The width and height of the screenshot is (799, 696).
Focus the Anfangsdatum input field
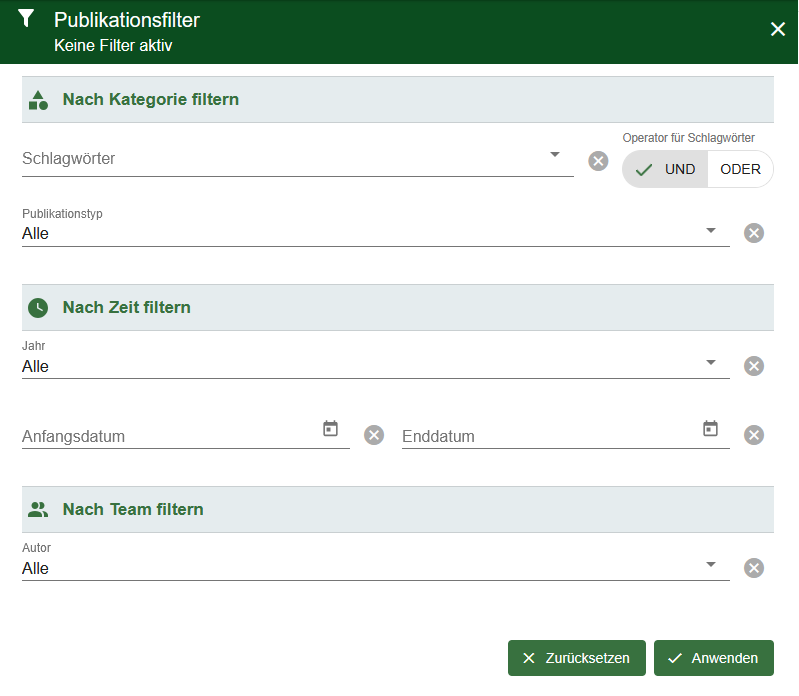pos(165,436)
